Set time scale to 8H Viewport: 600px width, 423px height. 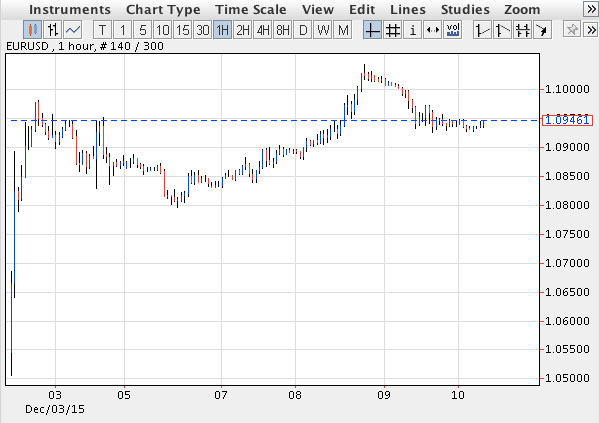[x=283, y=30]
